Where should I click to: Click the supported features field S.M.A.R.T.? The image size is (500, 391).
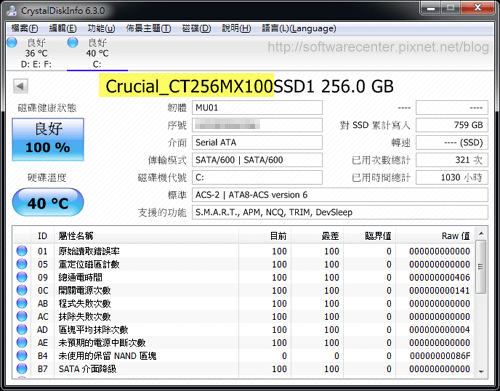pyautogui.click(x=340, y=212)
